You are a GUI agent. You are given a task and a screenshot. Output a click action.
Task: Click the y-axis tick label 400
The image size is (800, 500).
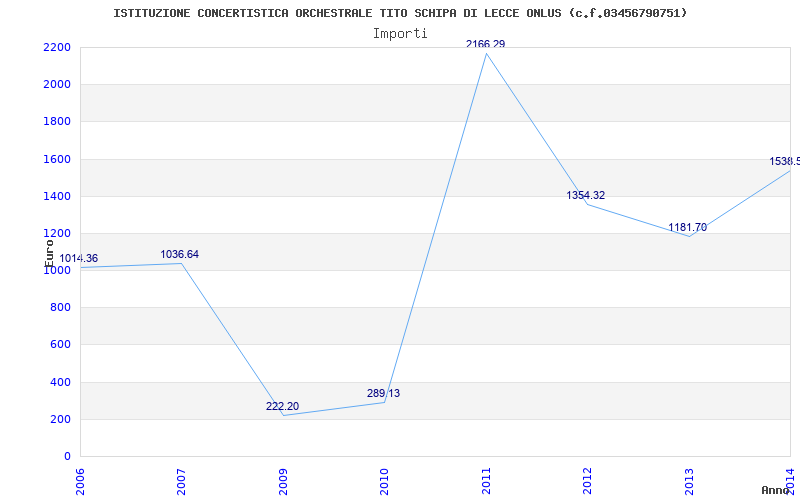click(60, 382)
